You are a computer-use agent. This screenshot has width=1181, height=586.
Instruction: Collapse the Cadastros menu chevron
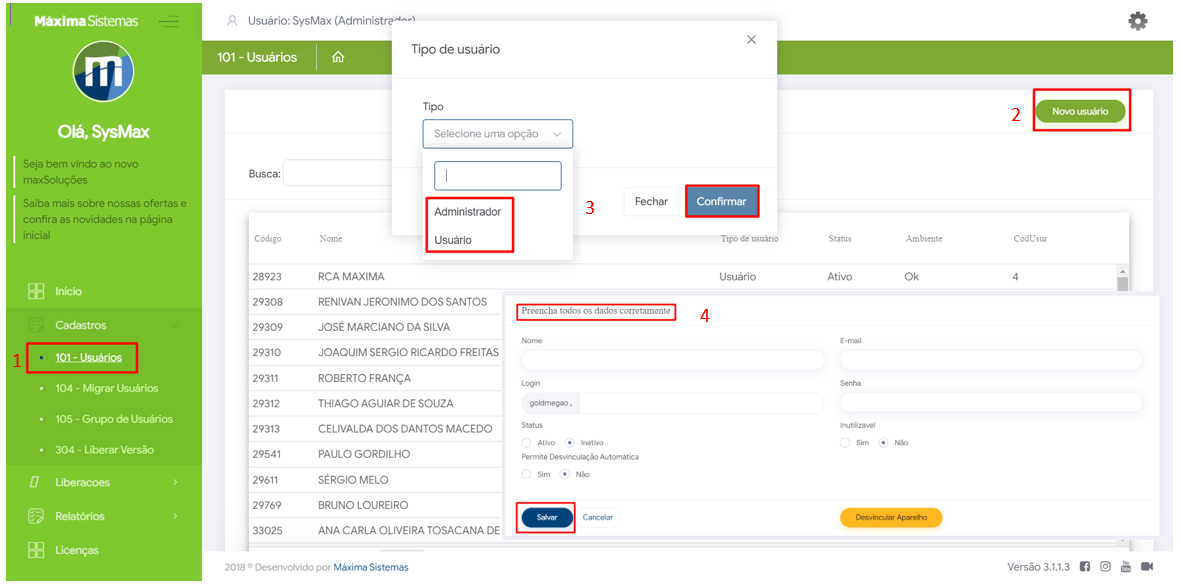click(175, 325)
